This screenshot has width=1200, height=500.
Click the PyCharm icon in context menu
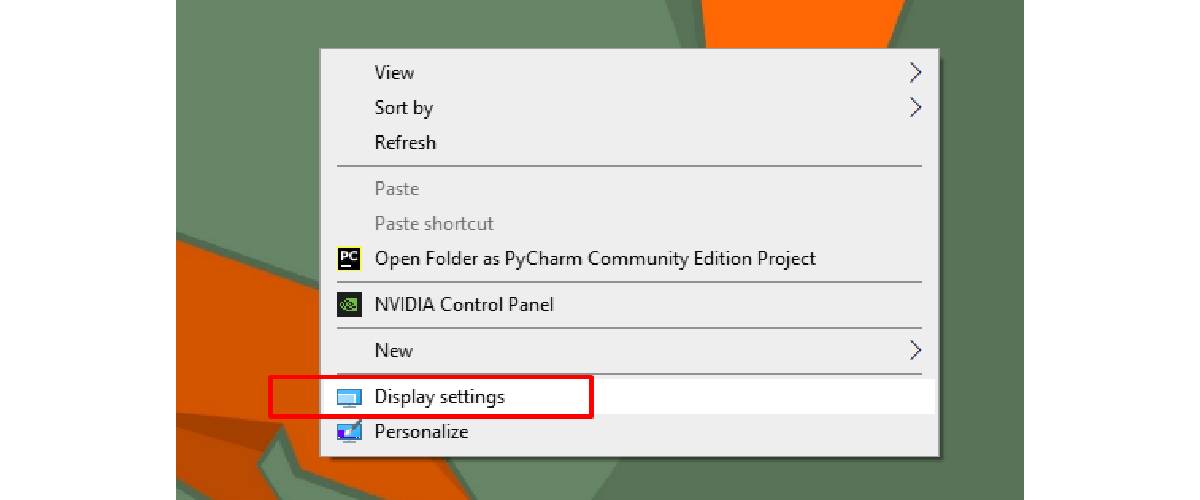click(348, 259)
